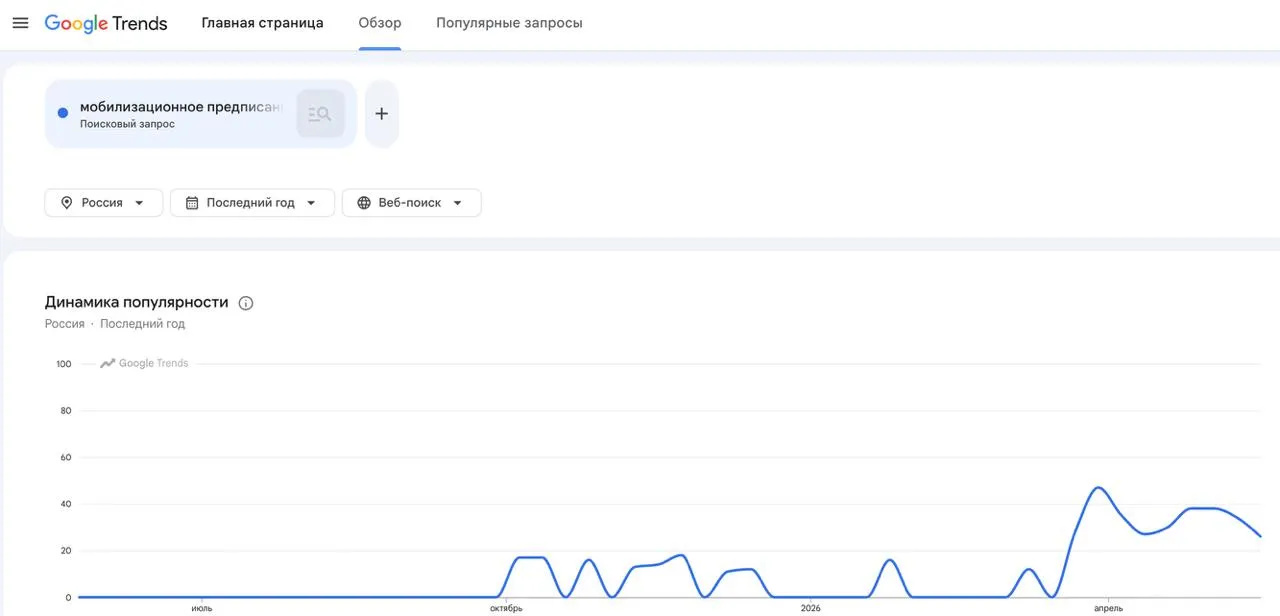Click the April peak on the trend line
The width and height of the screenshot is (1280, 616).
[x=1099, y=488]
